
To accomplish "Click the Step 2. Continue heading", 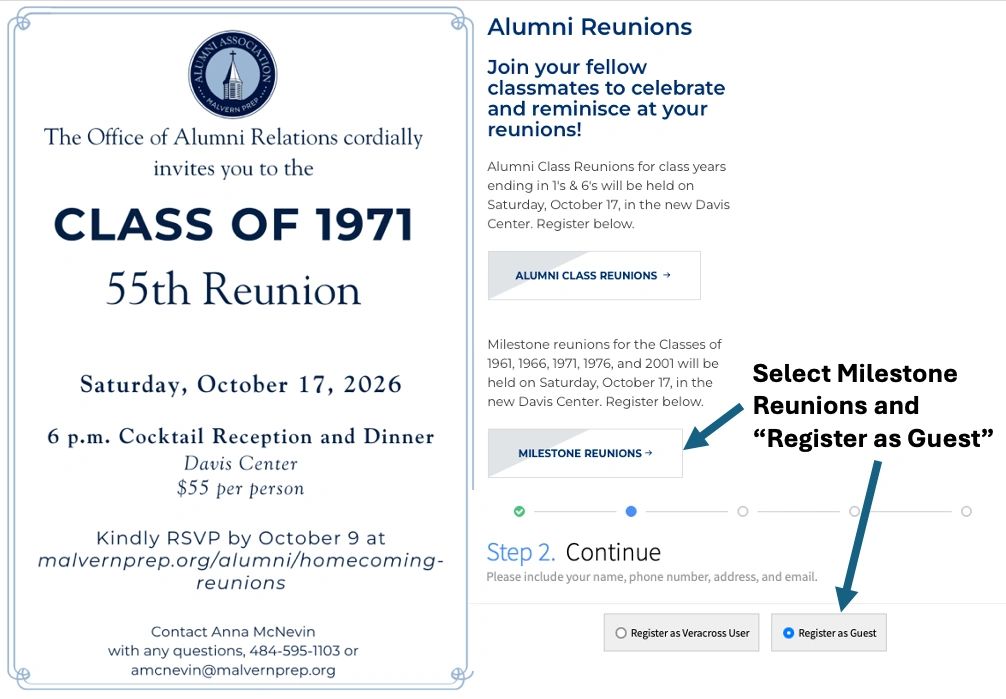I will [574, 552].
